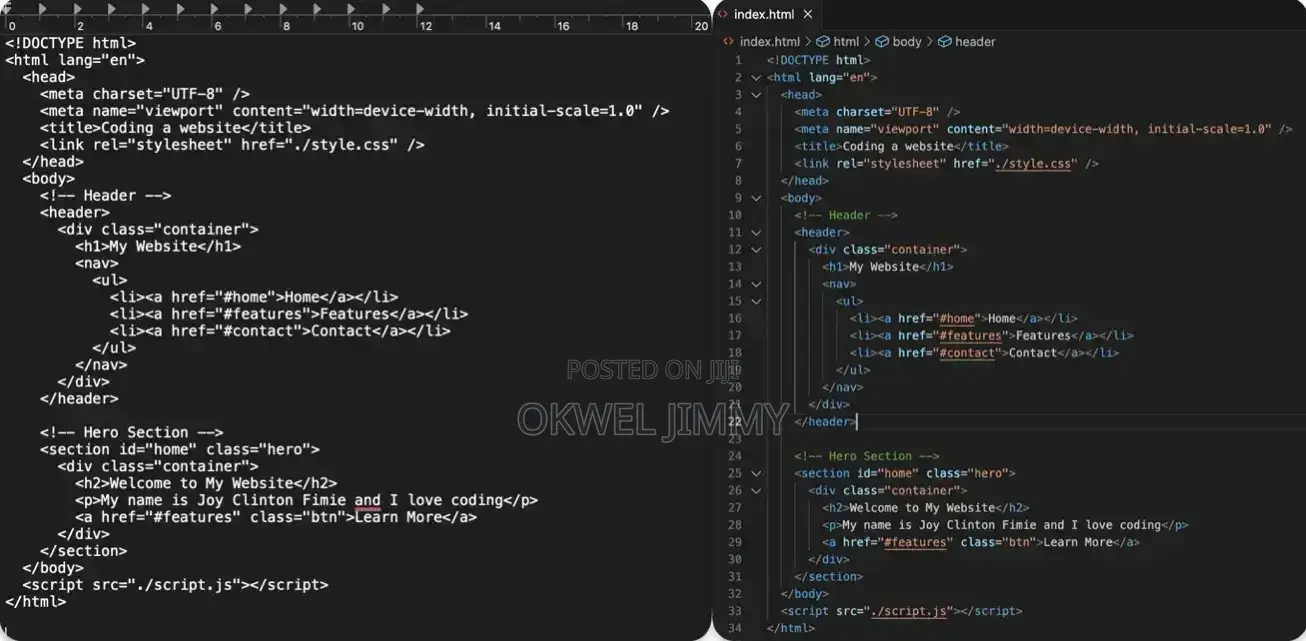Click the meta viewport line in VS Code
The image size is (1306, 641).
[x=1043, y=129]
